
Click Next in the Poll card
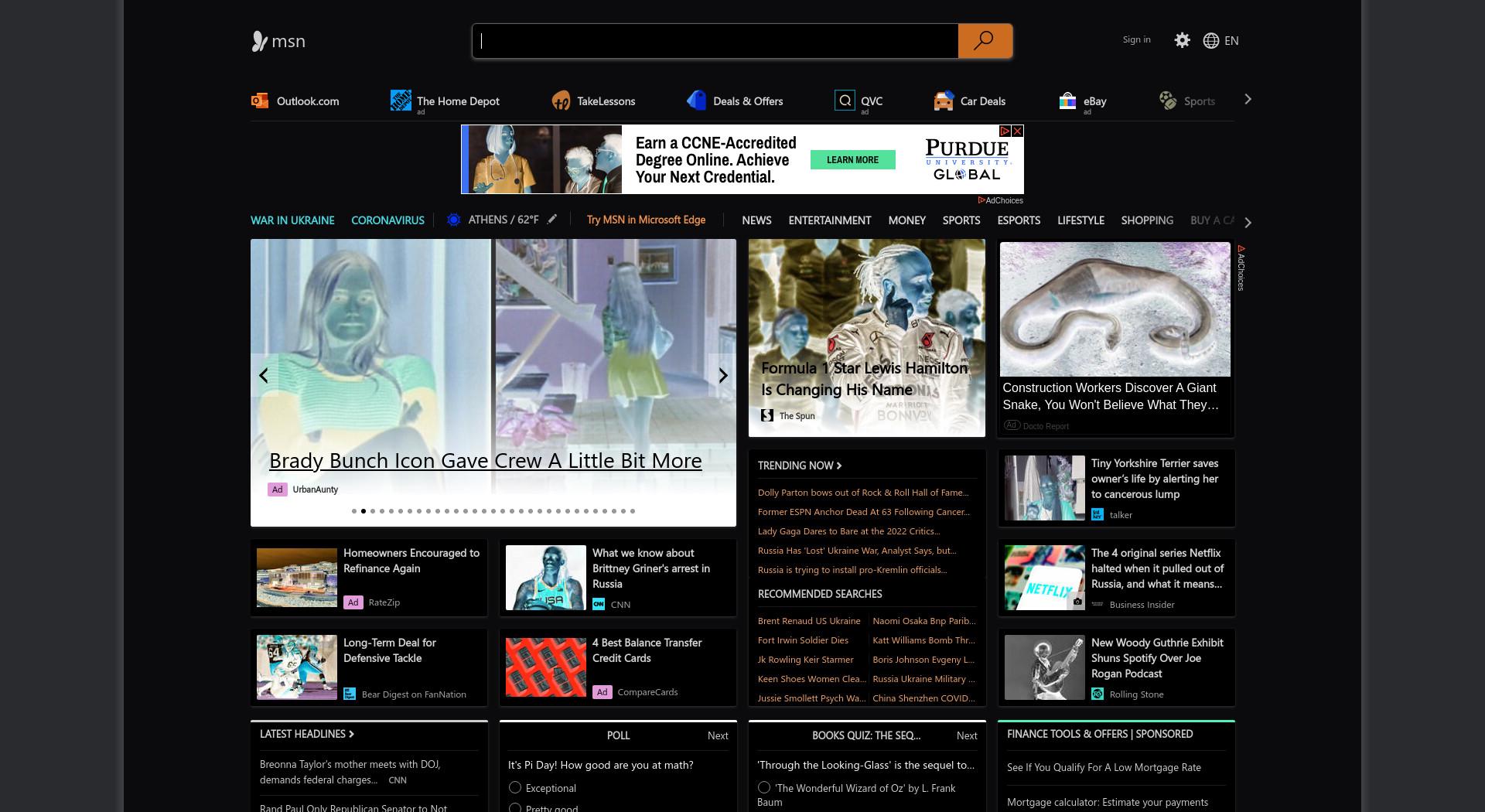pos(718,735)
